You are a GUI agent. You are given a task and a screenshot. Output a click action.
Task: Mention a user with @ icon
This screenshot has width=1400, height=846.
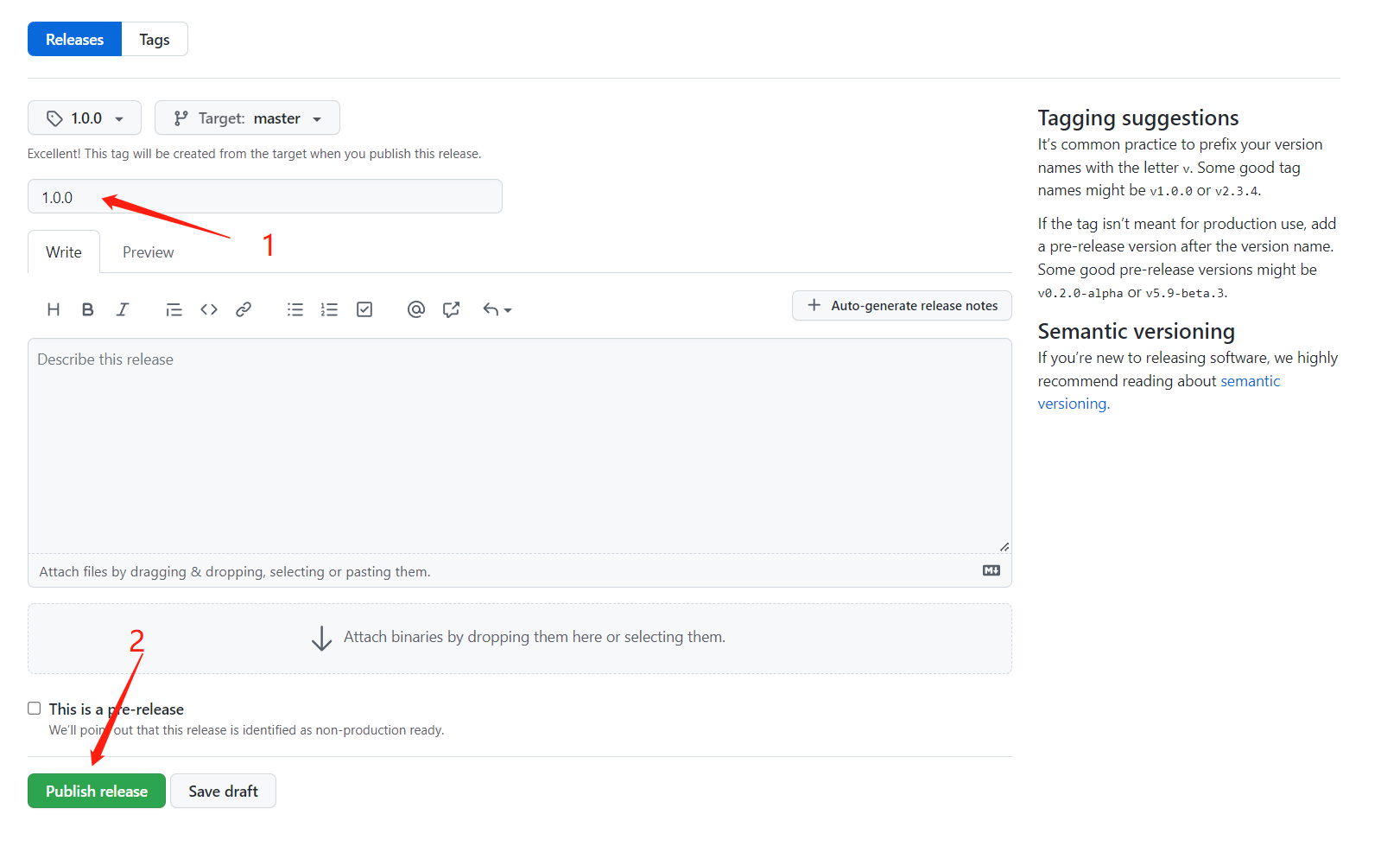click(416, 309)
